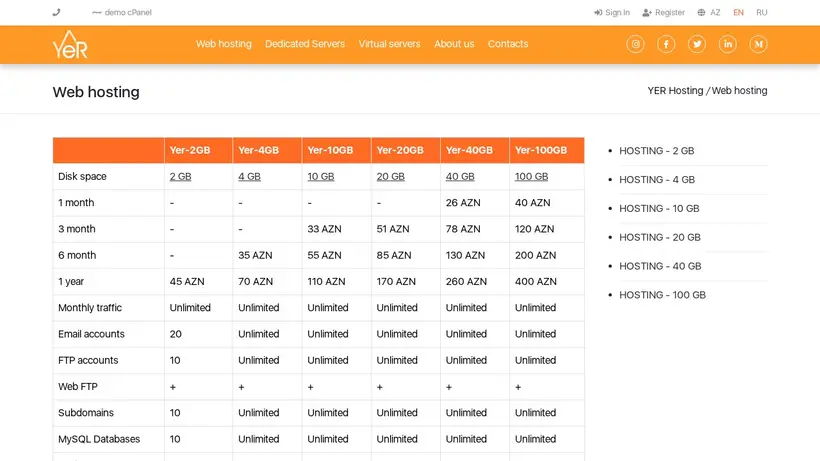Click the Yer-40GB column header

pos(475,151)
